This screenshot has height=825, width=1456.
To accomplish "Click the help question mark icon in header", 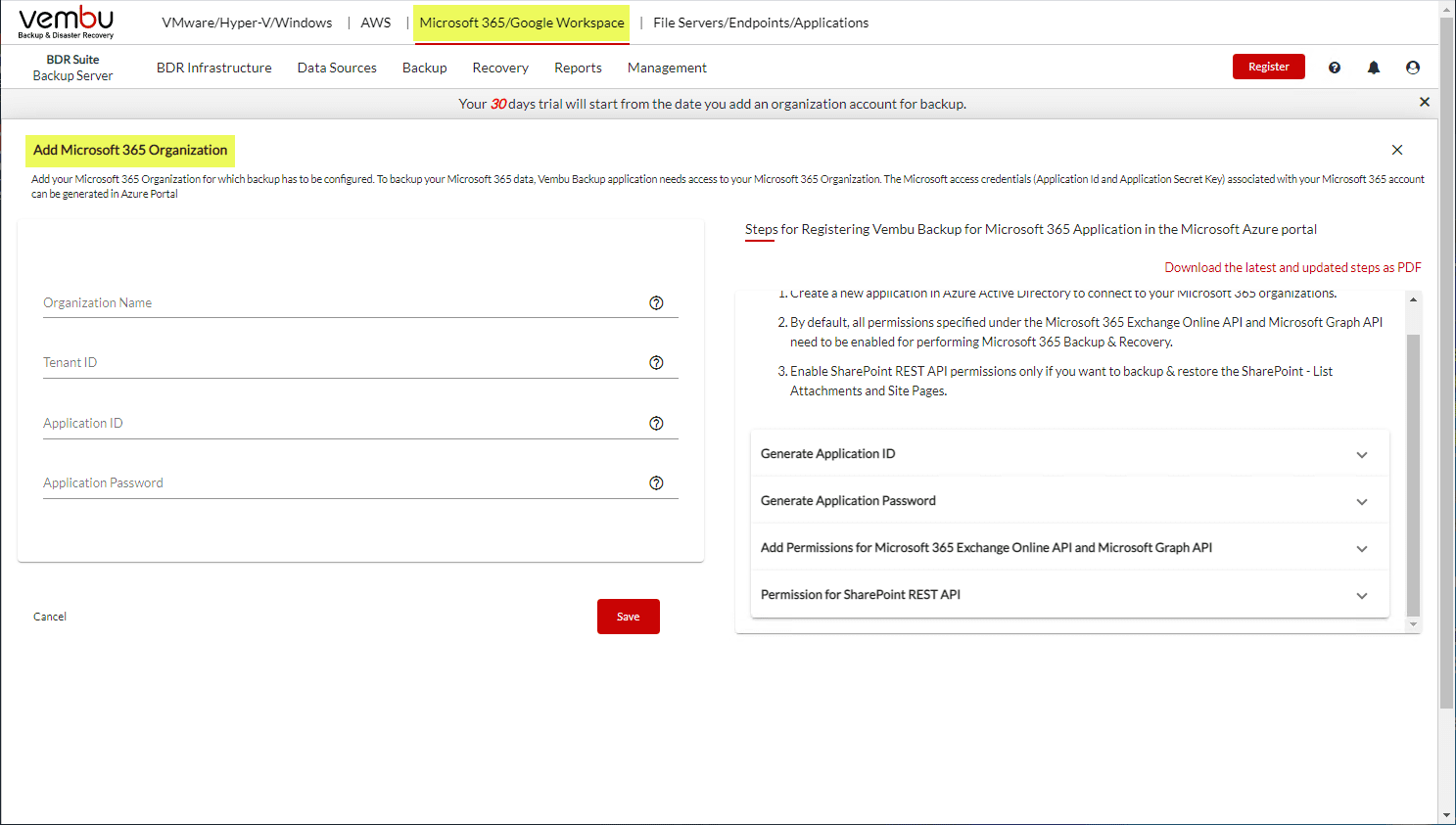I will point(1334,68).
